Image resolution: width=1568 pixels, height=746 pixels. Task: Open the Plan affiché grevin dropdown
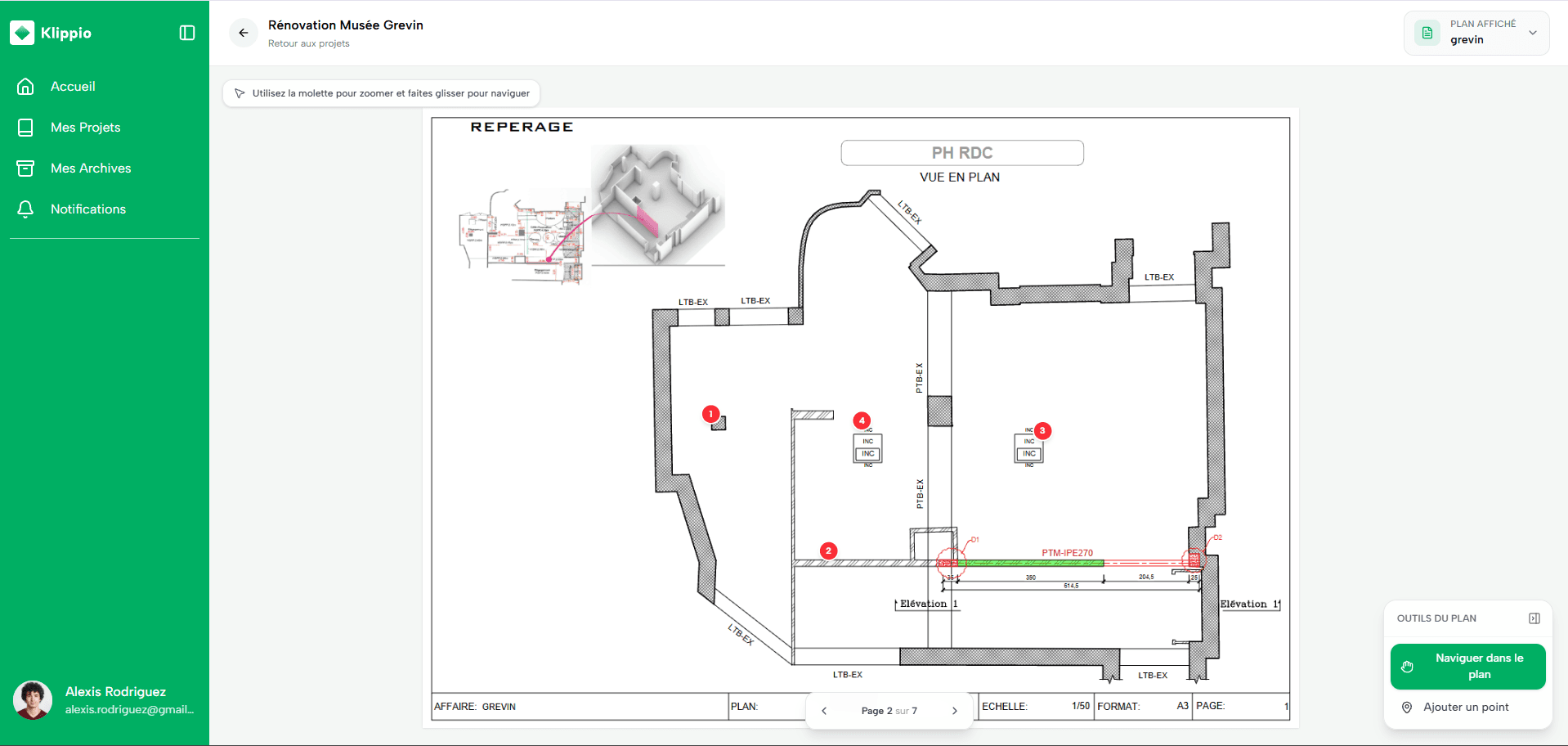1476,33
